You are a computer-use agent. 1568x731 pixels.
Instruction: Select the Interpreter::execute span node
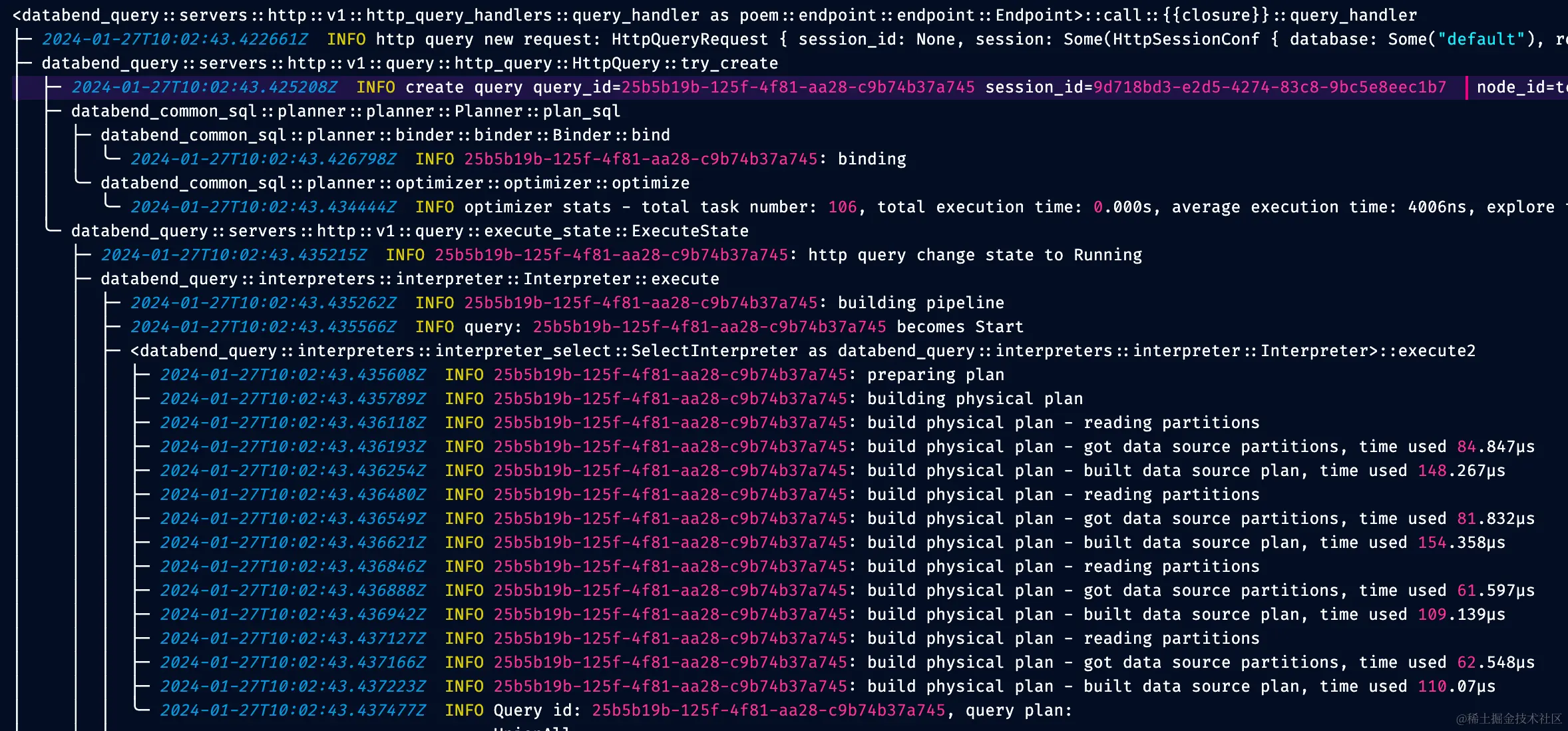pos(409,279)
